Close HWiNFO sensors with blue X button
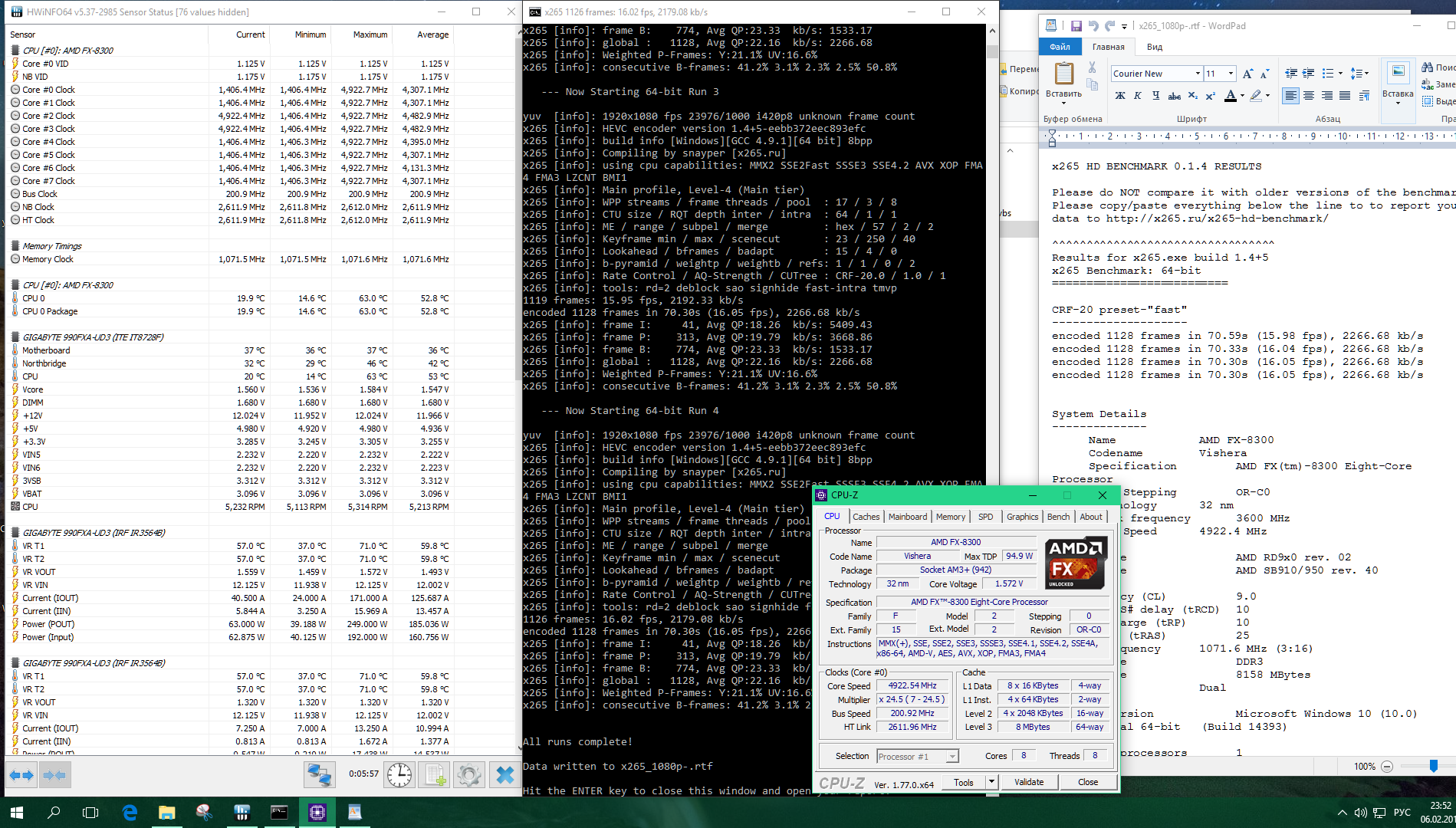The height and width of the screenshot is (828, 1456). (x=505, y=775)
